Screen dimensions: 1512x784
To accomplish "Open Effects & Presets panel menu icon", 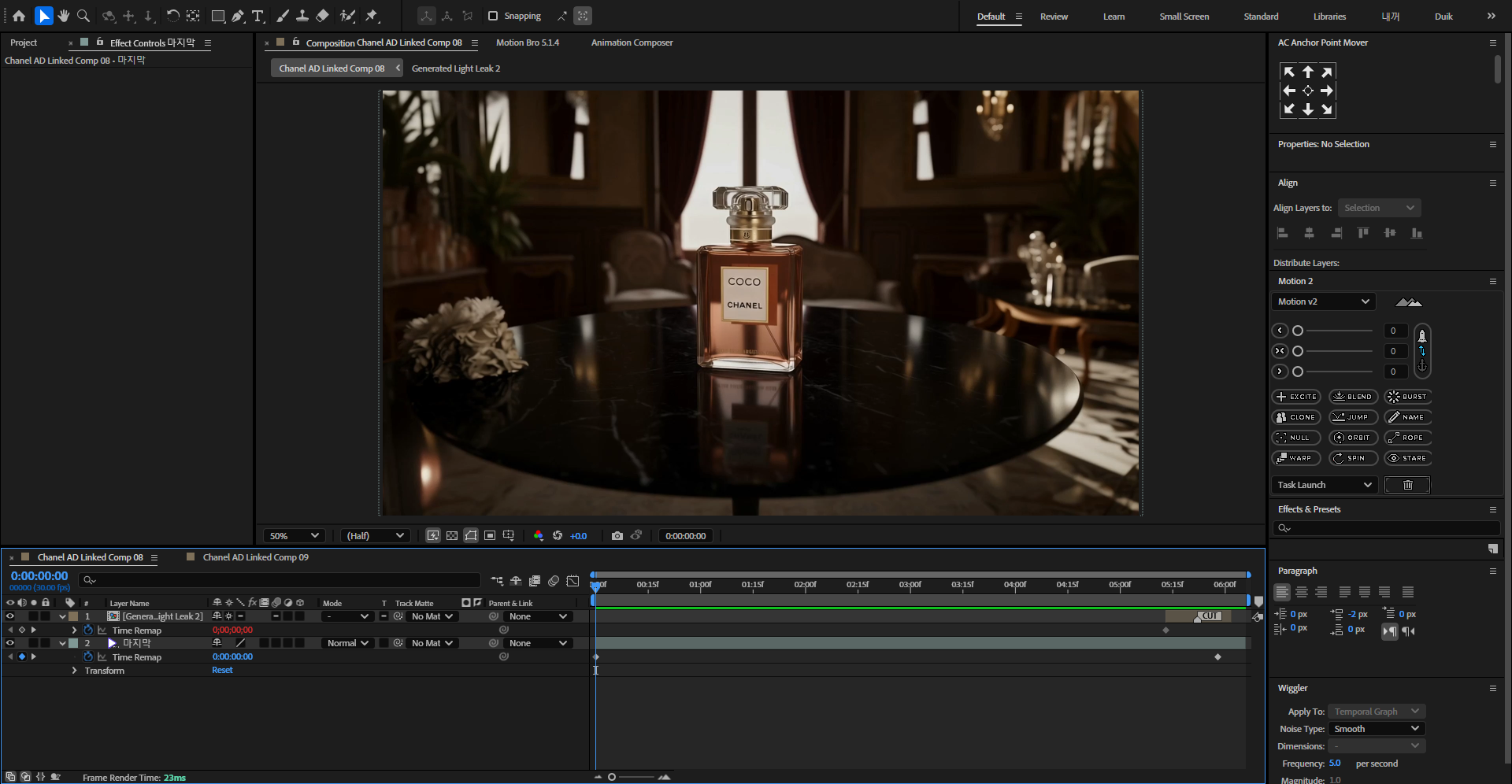I will [x=1492, y=509].
